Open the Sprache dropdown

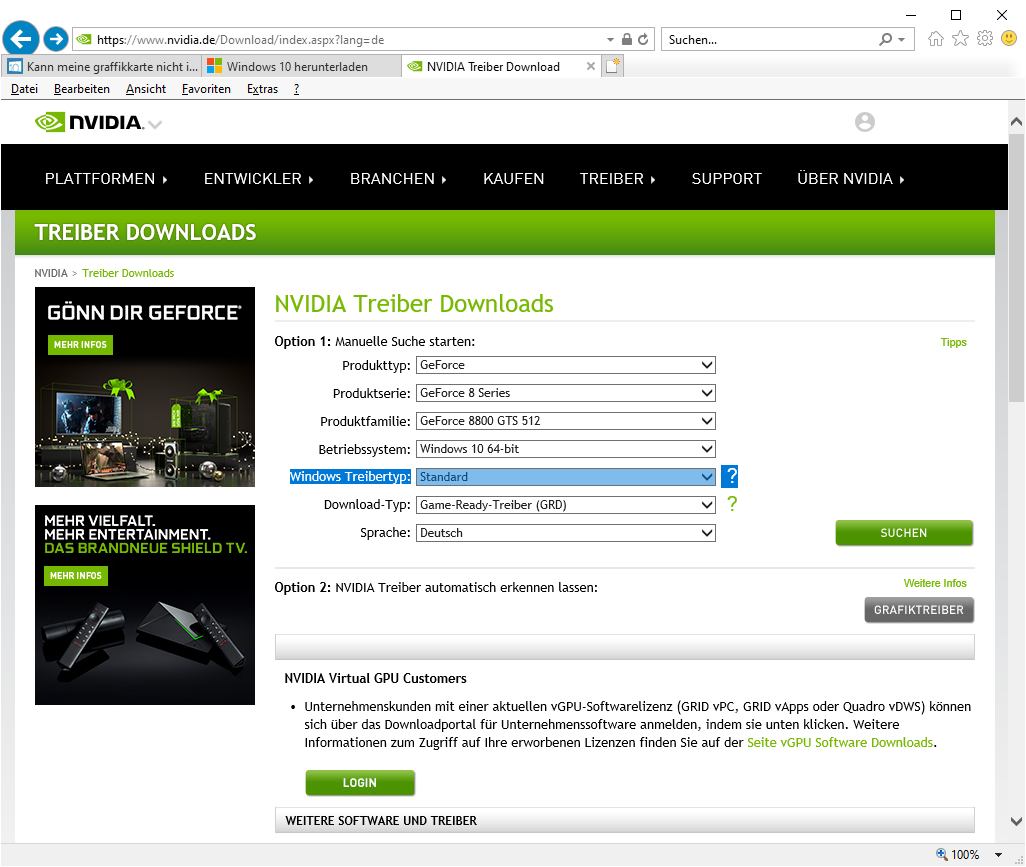[565, 533]
